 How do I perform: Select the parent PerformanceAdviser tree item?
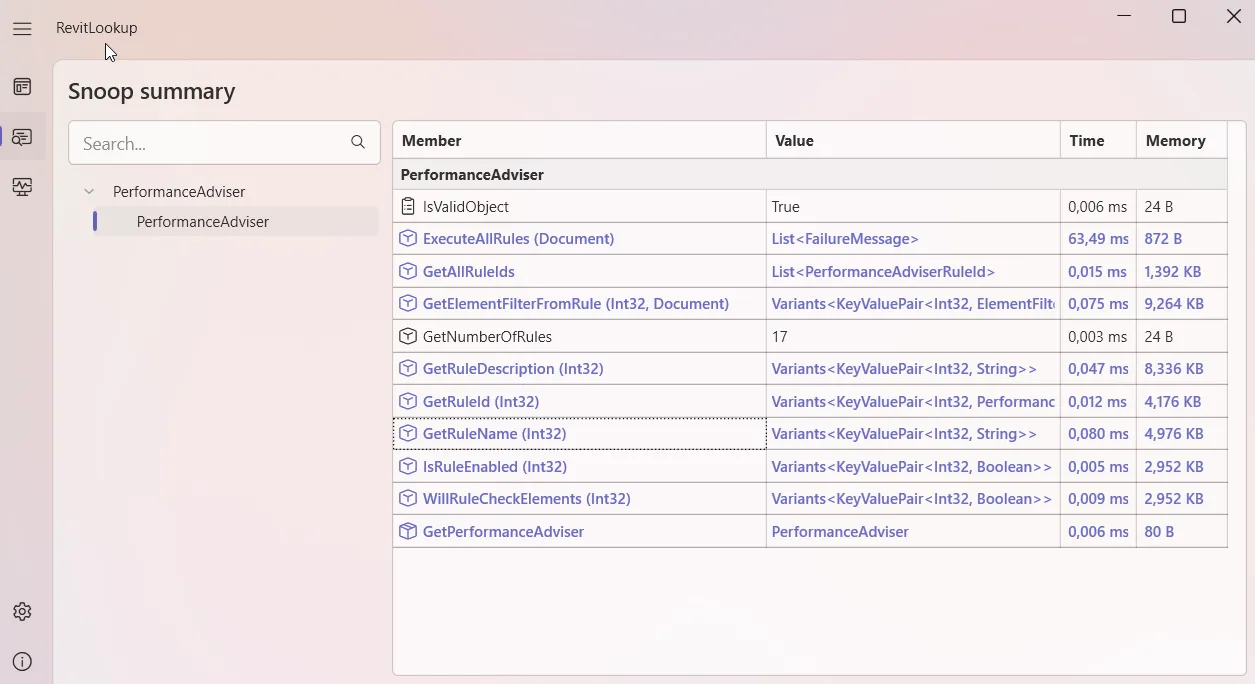[179, 192]
